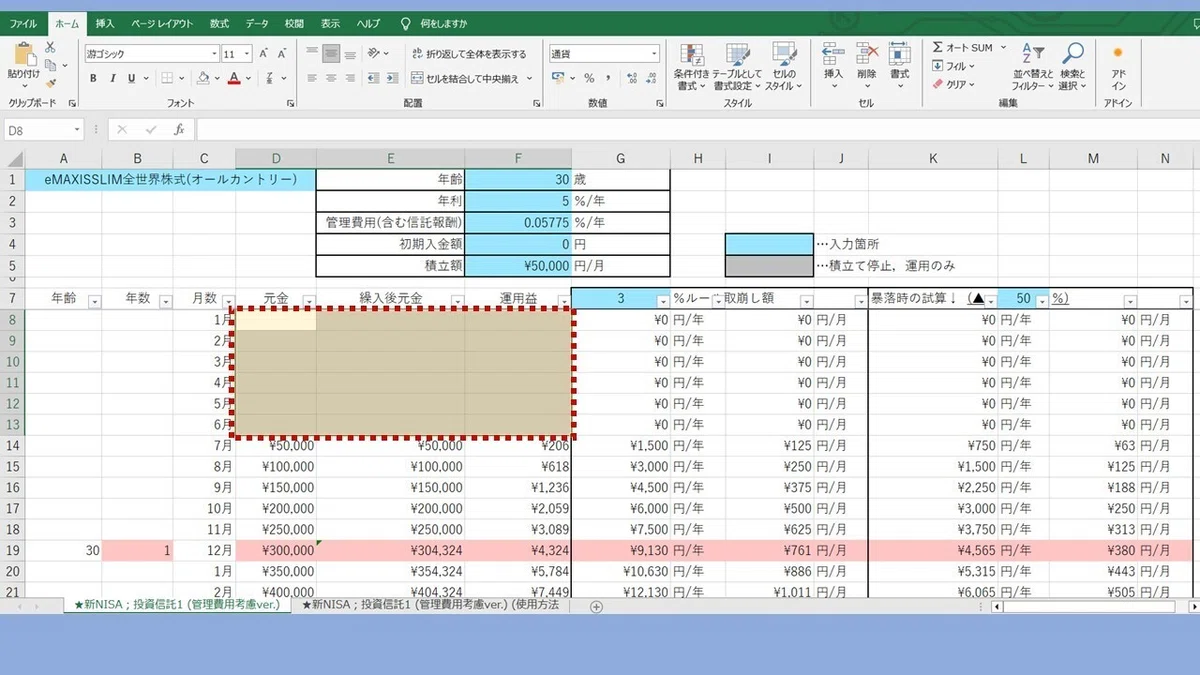The height and width of the screenshot is (675, 1200).
Task: Open セルのスタイル cell styles
Action: point(784,67)
